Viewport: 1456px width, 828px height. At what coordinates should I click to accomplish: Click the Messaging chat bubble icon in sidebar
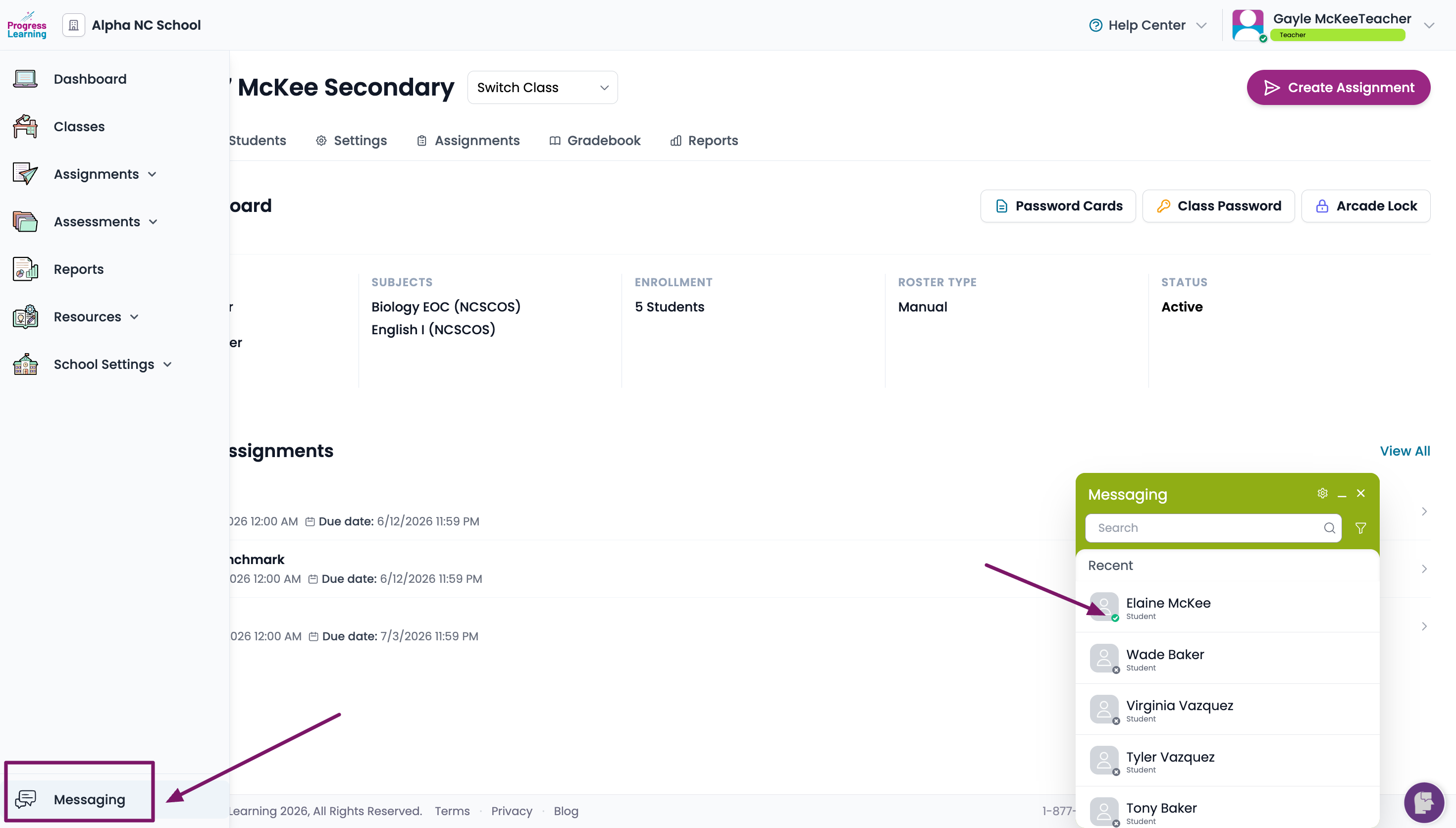[25, 799]
